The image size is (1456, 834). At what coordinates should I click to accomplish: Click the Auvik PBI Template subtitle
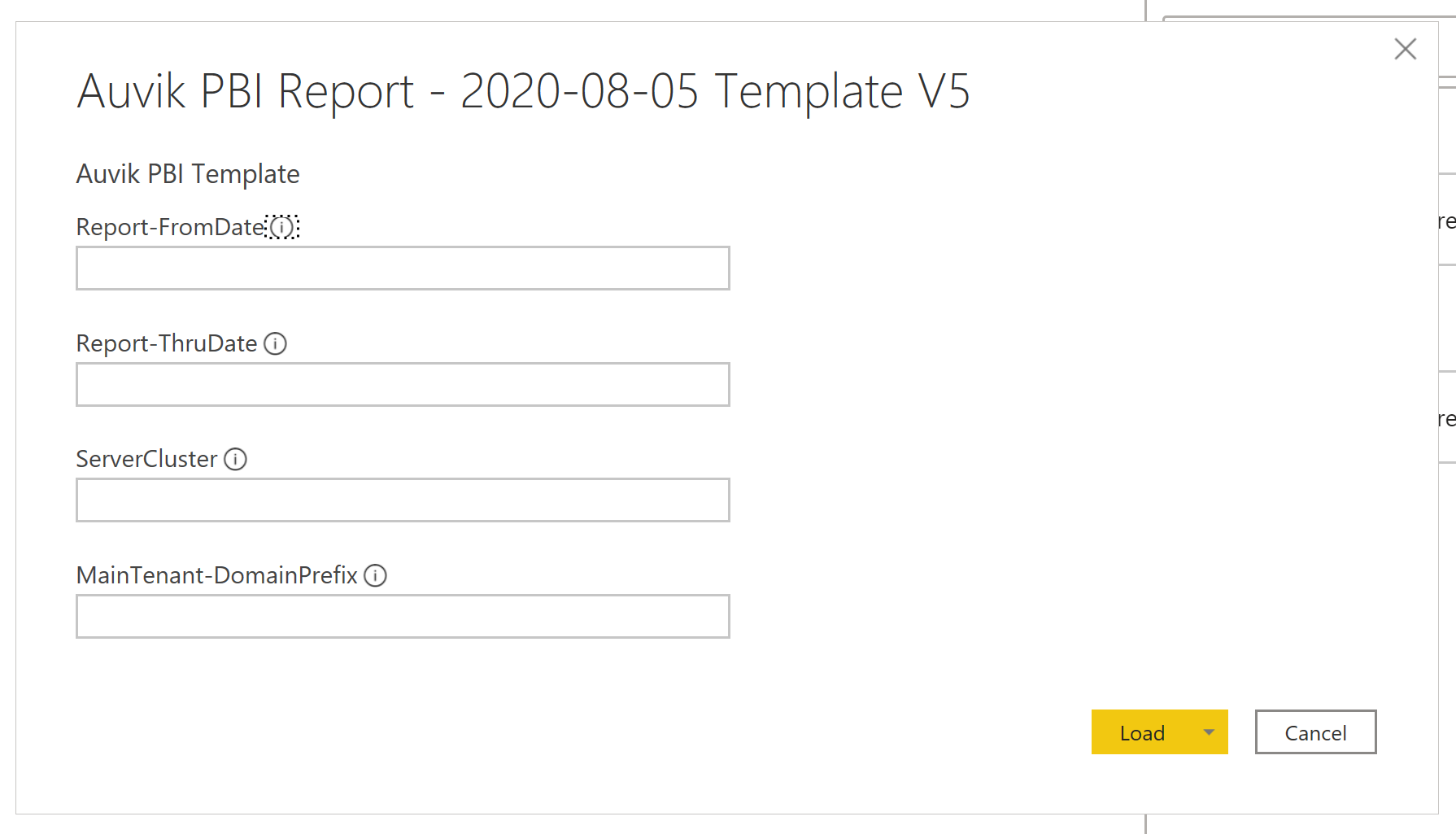[188, 174]
